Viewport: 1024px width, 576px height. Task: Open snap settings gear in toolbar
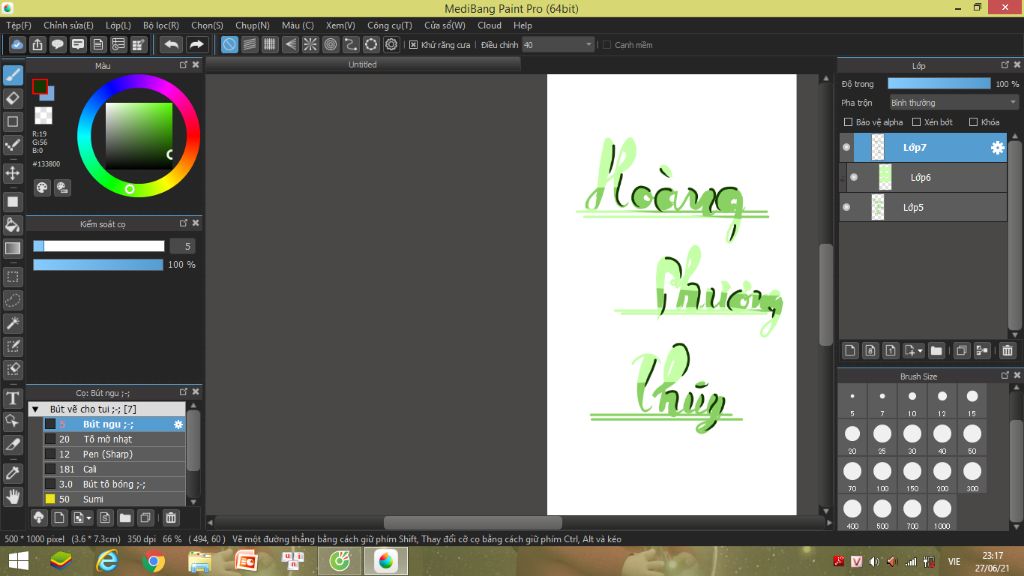[391, 44]
